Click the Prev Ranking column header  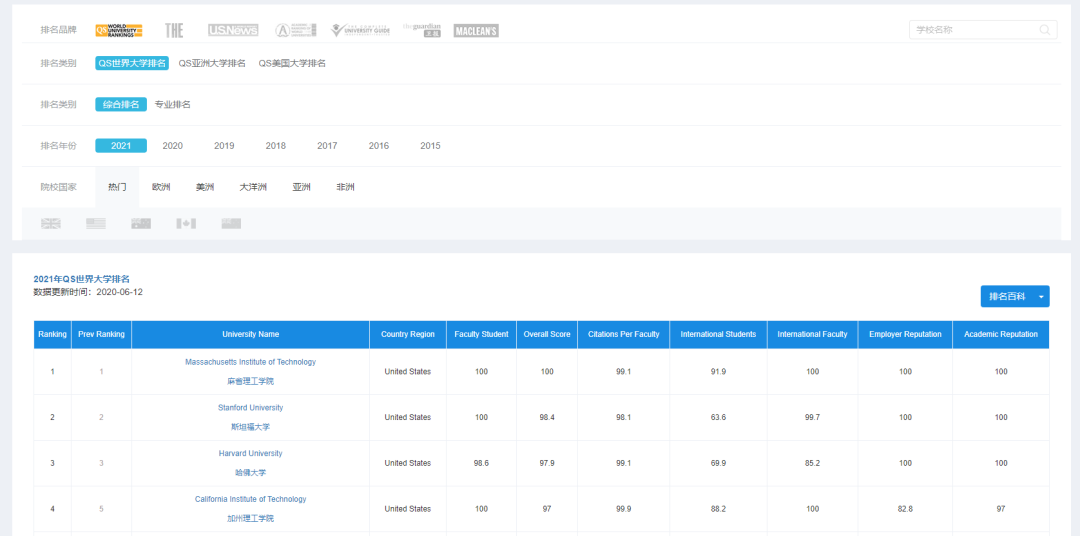101,334
